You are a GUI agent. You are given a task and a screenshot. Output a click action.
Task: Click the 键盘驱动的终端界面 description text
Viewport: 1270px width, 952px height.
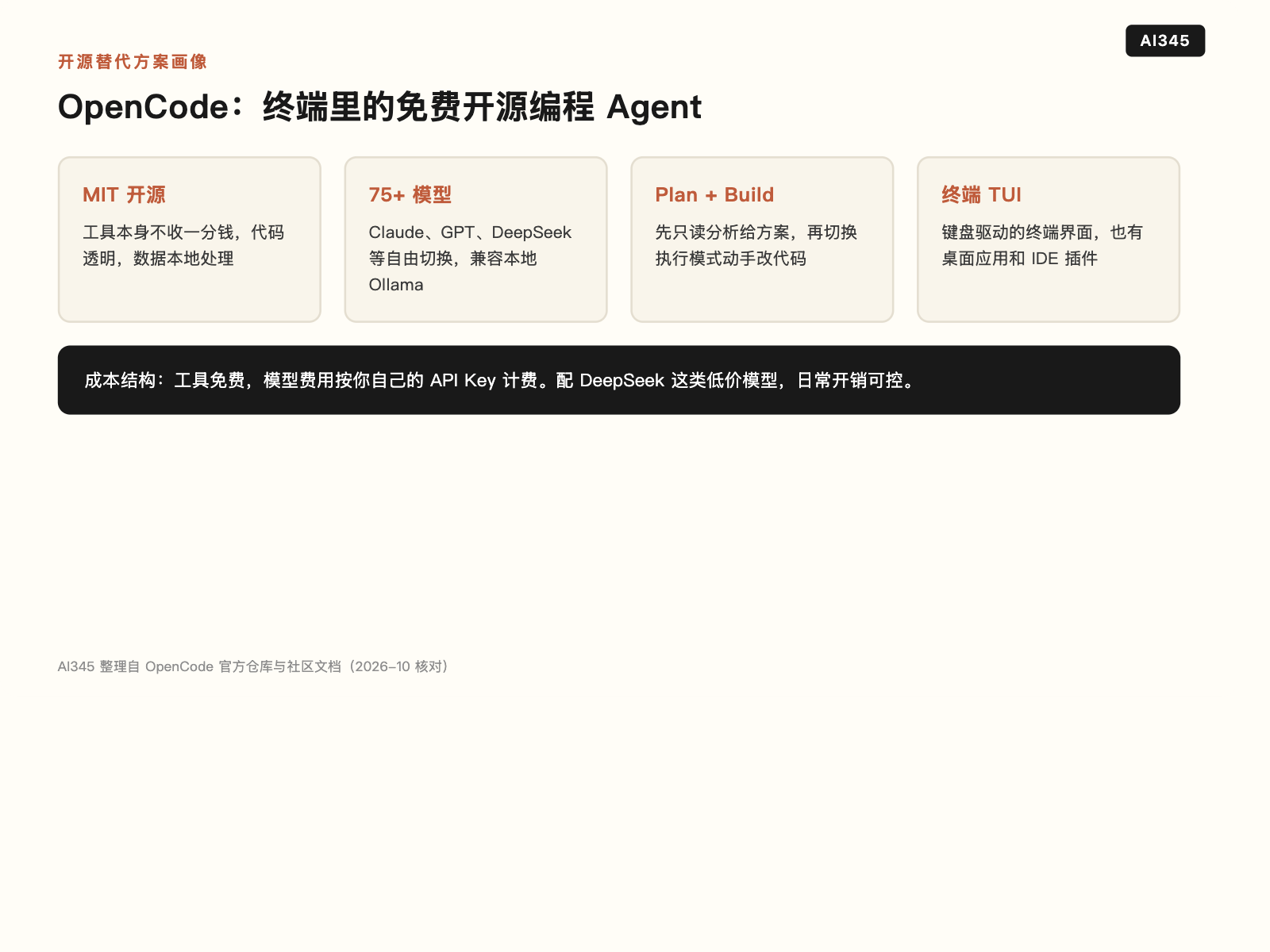(x=1042, y=245)
